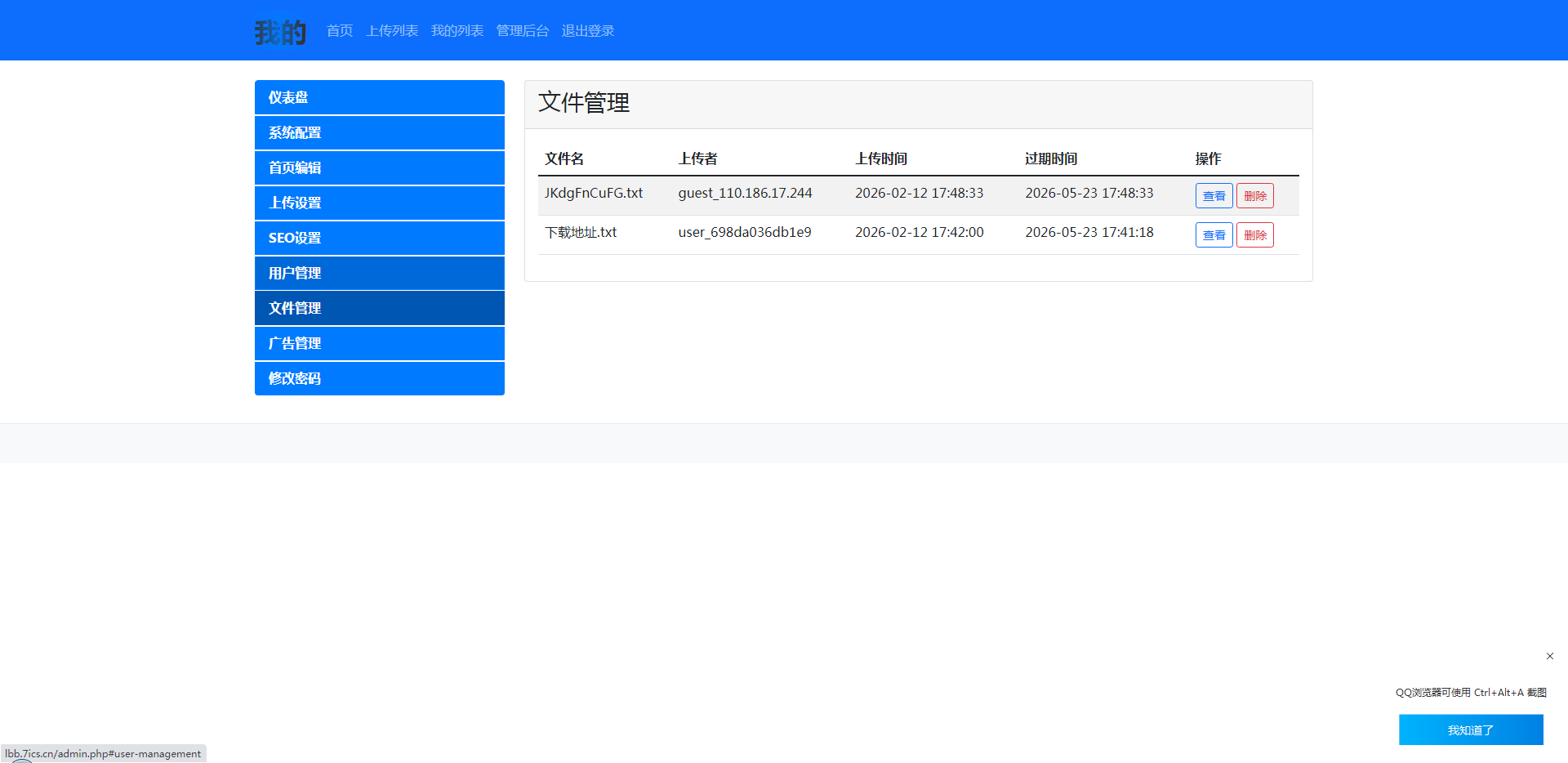The width and height of the screenshot is (1568, 763).
Task: Open 上传设置 from the sidebar
Action: (379, 203)
